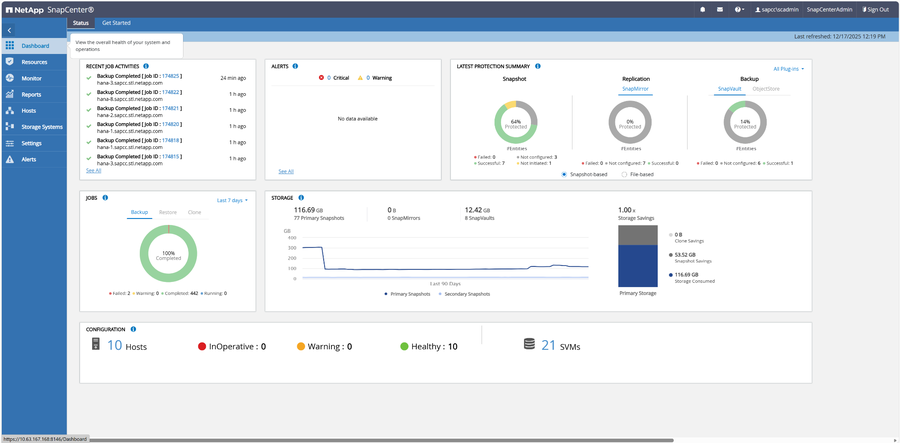The width and height of the screenshot is (900, 443).
Task: Click the red Critical alerts icon
Action: (321, 77)
